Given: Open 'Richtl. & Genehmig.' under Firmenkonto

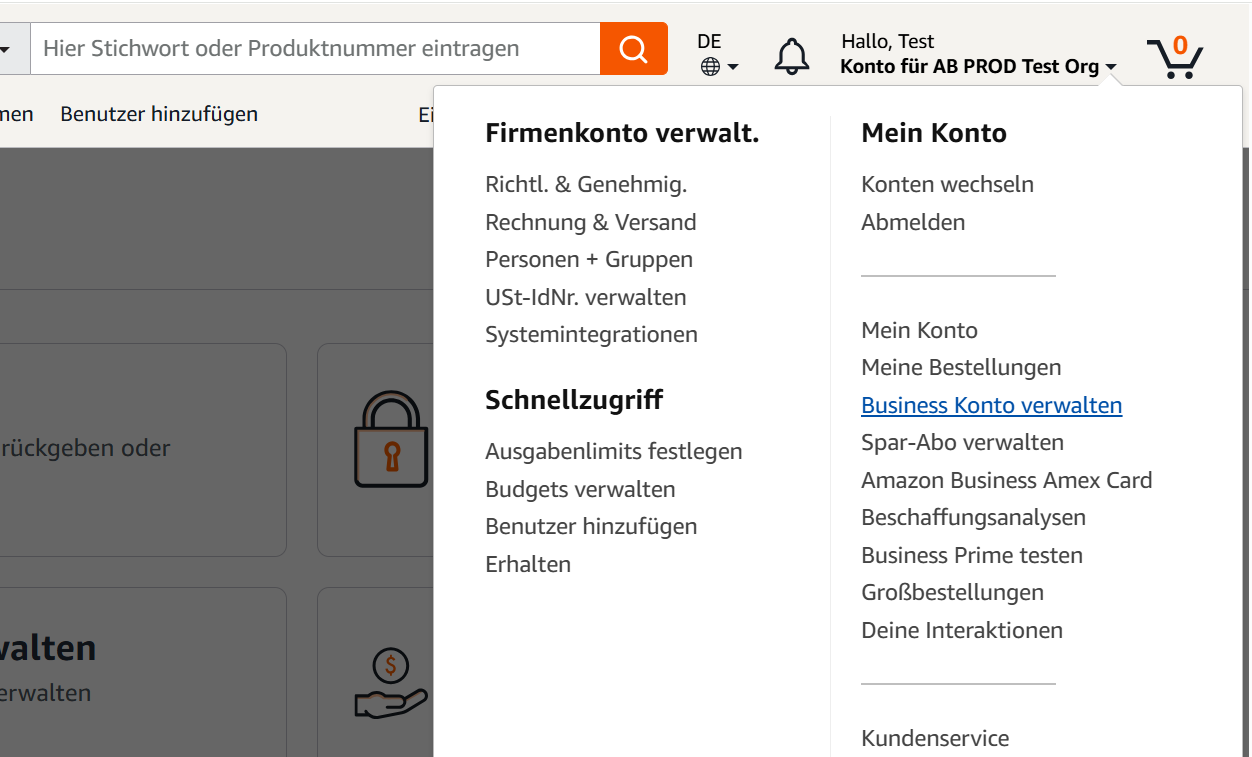Looking at the screenshot, I should coord(586,184).
